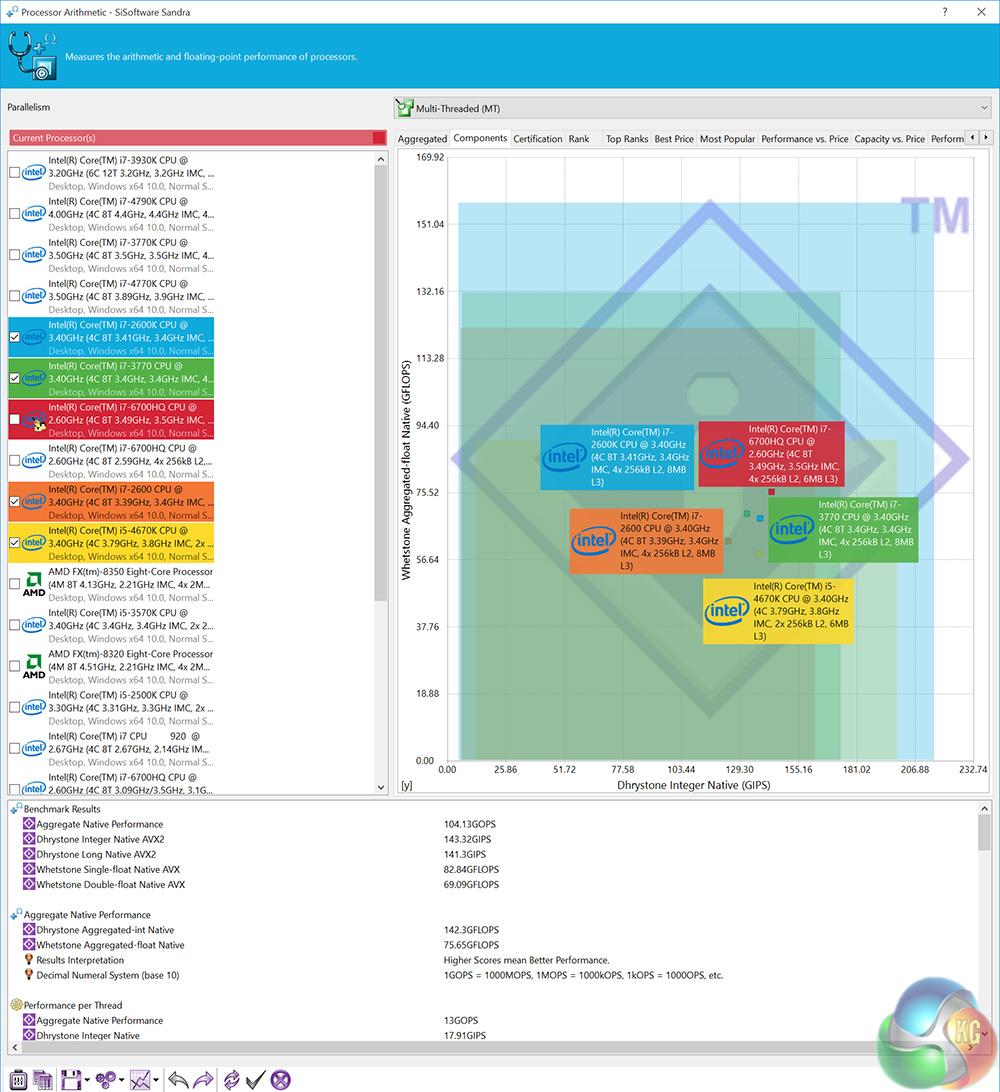1000x1092 pixels.
Task: Open the dropdown arrow next to the chart icon
Action: tap(156, 1080)
